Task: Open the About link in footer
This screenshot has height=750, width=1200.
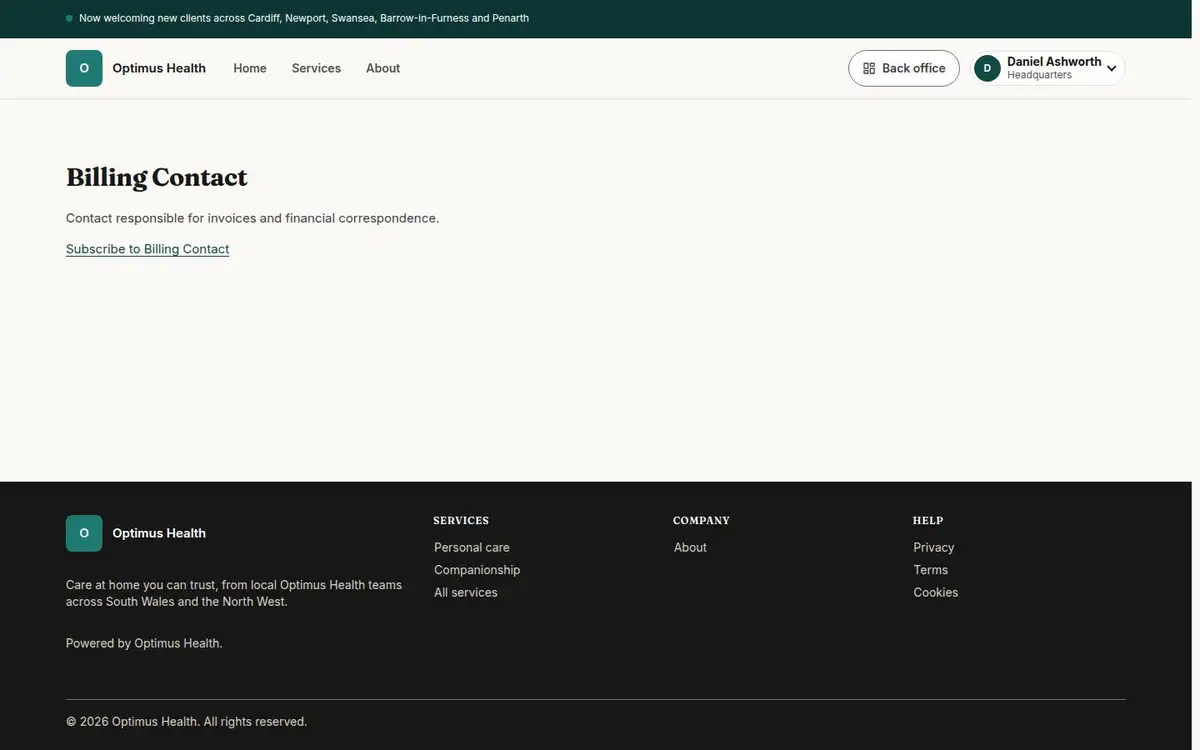Action: point(690,547)
